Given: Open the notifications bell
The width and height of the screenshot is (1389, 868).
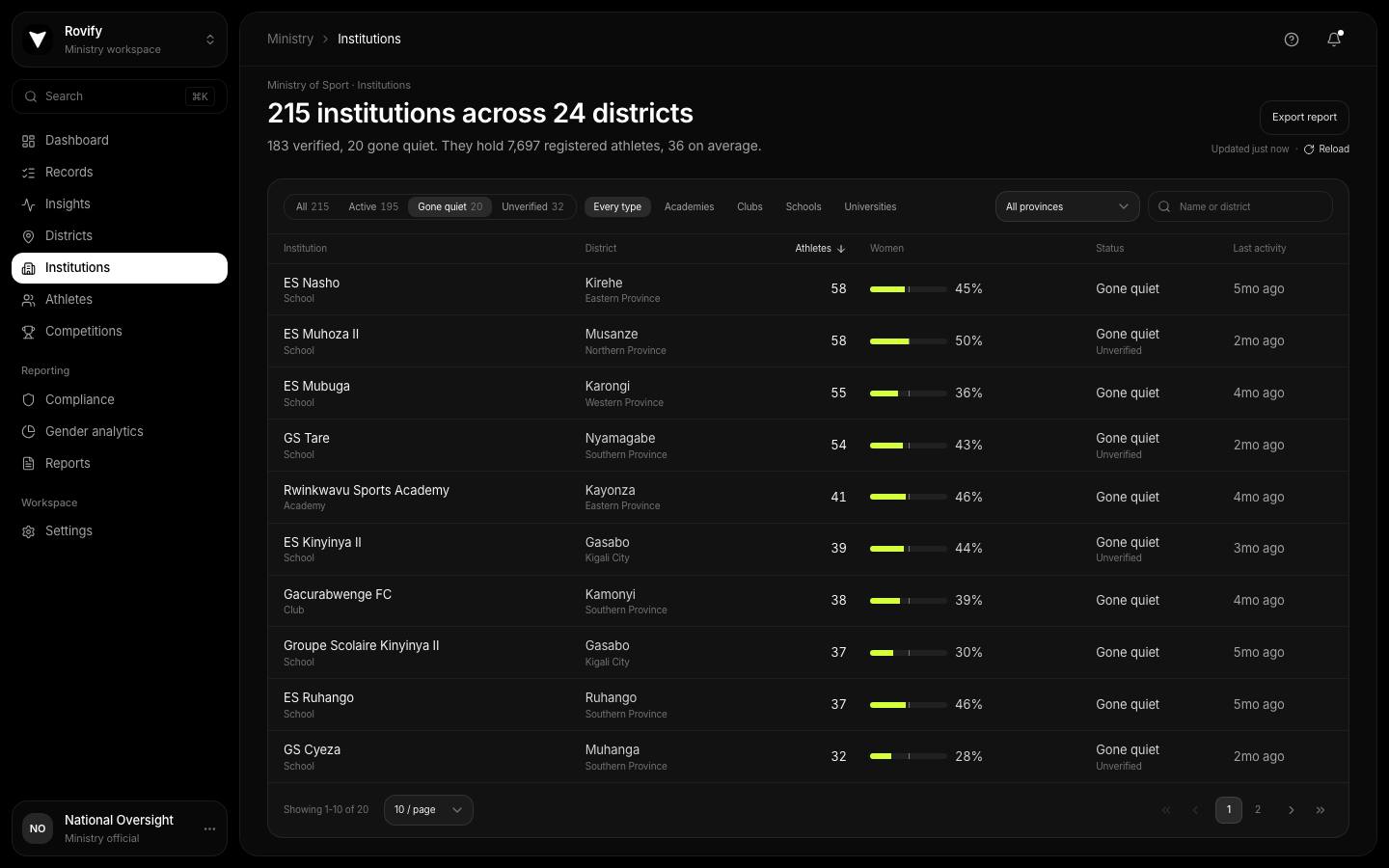Looking at the screenshot, I should (x=1334, y=40).
